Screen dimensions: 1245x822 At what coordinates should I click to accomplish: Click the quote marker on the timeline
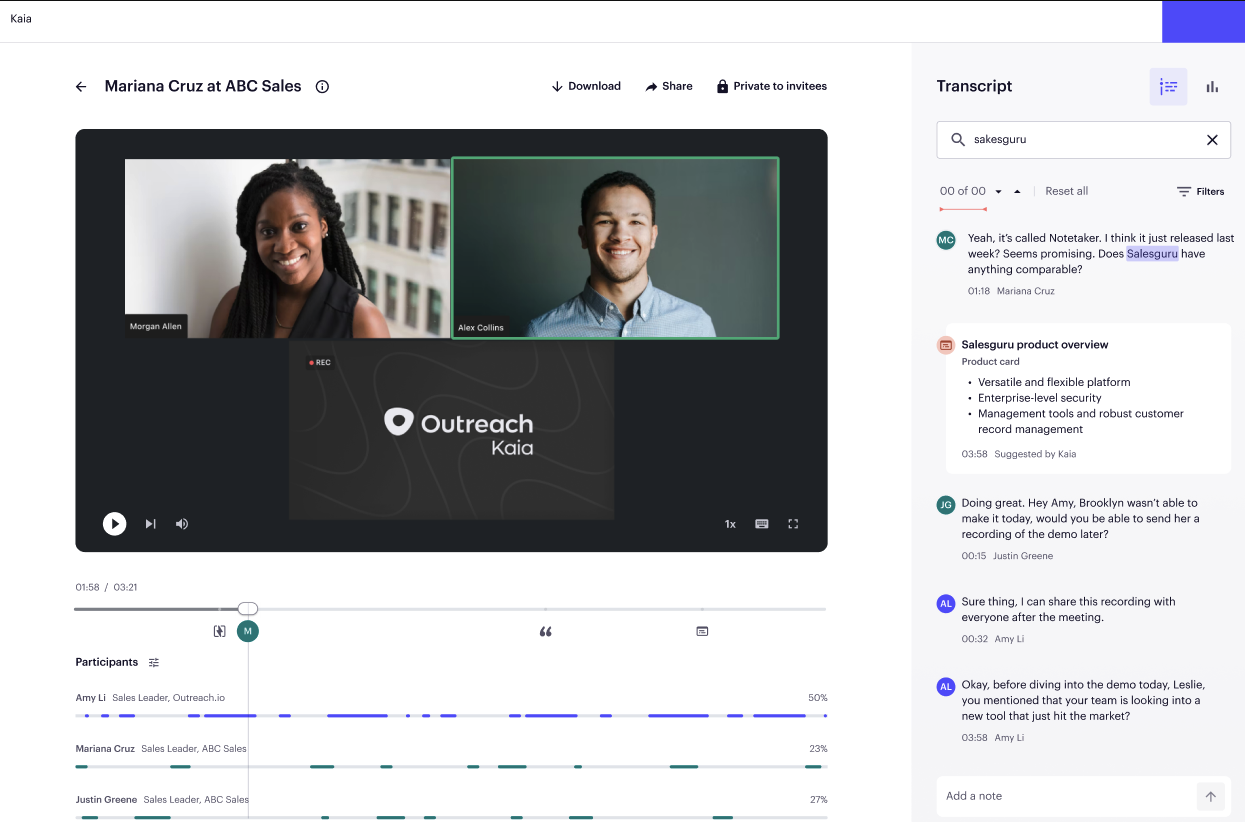click(x=545, y=631)
